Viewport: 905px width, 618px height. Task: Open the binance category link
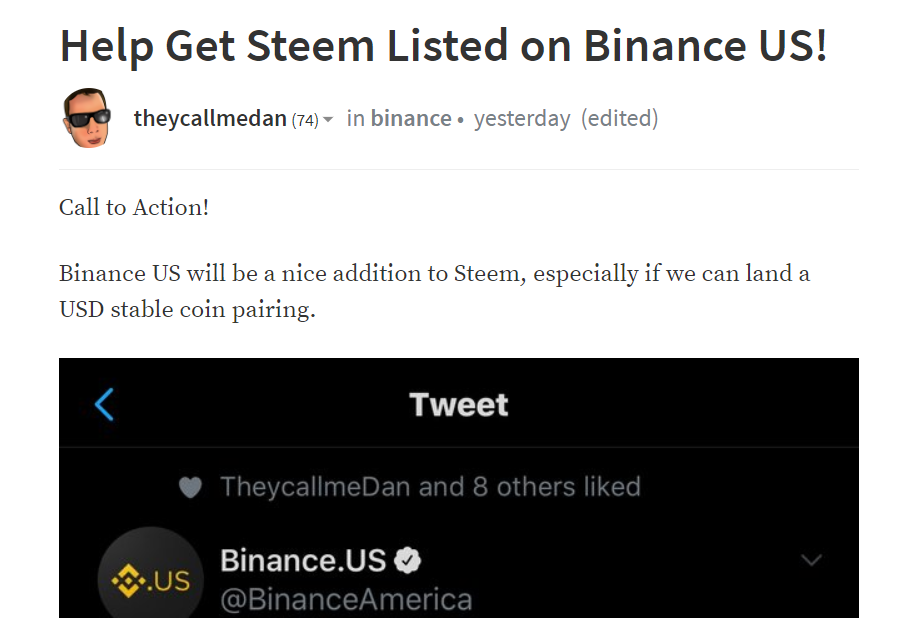coord(411,119)
